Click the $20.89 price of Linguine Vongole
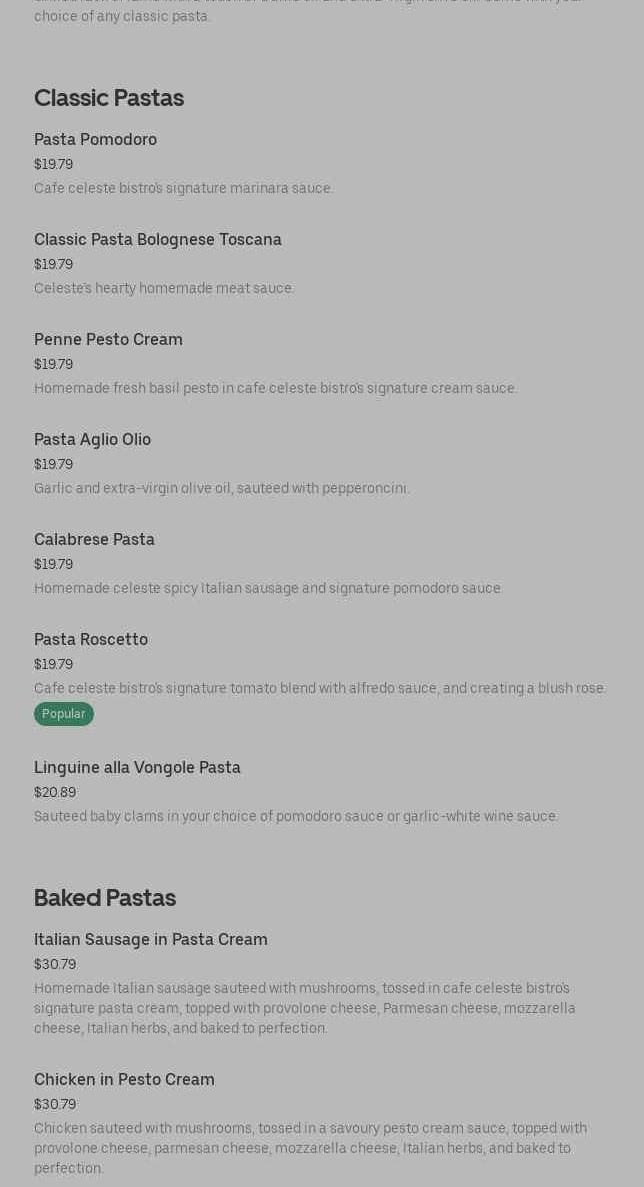Viewport: 644px width, 1187px height. point(55,792)
